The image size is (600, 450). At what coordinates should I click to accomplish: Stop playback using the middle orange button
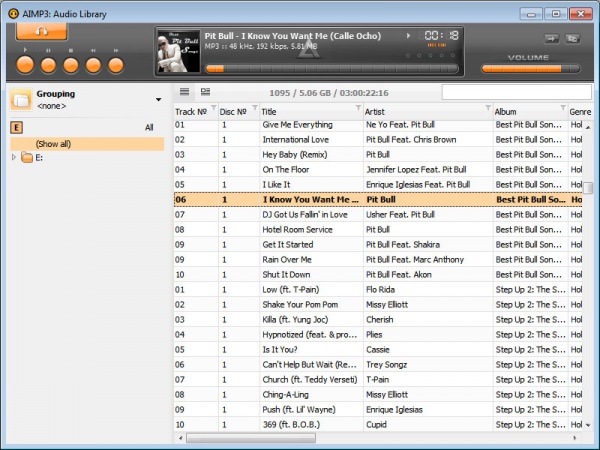click(x=71, y=66)
